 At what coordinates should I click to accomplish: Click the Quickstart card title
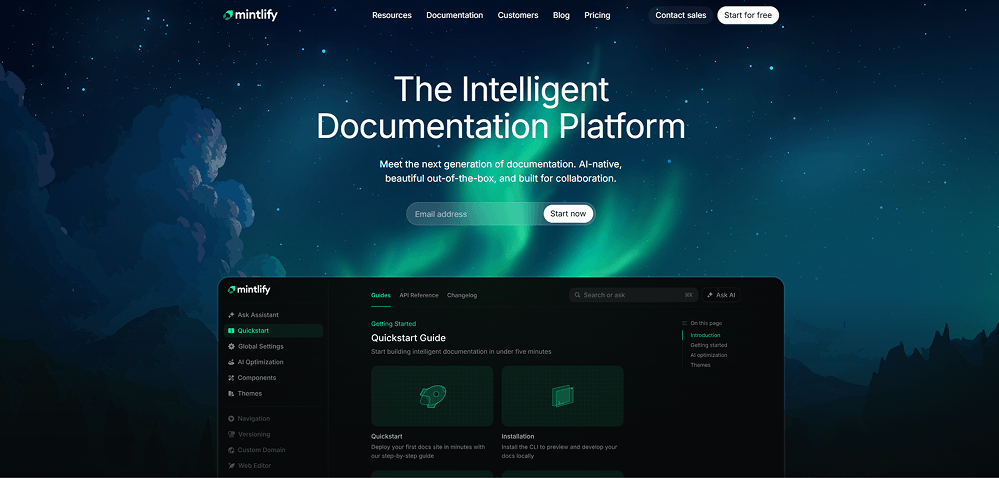point(387,437)
